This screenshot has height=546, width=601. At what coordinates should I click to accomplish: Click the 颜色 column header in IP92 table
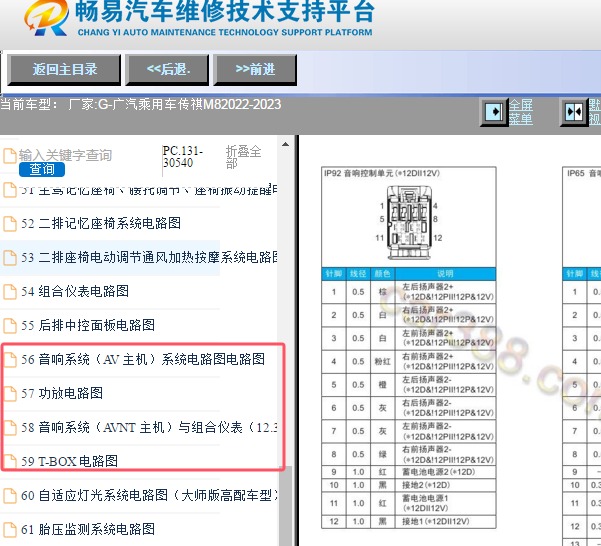382,274
